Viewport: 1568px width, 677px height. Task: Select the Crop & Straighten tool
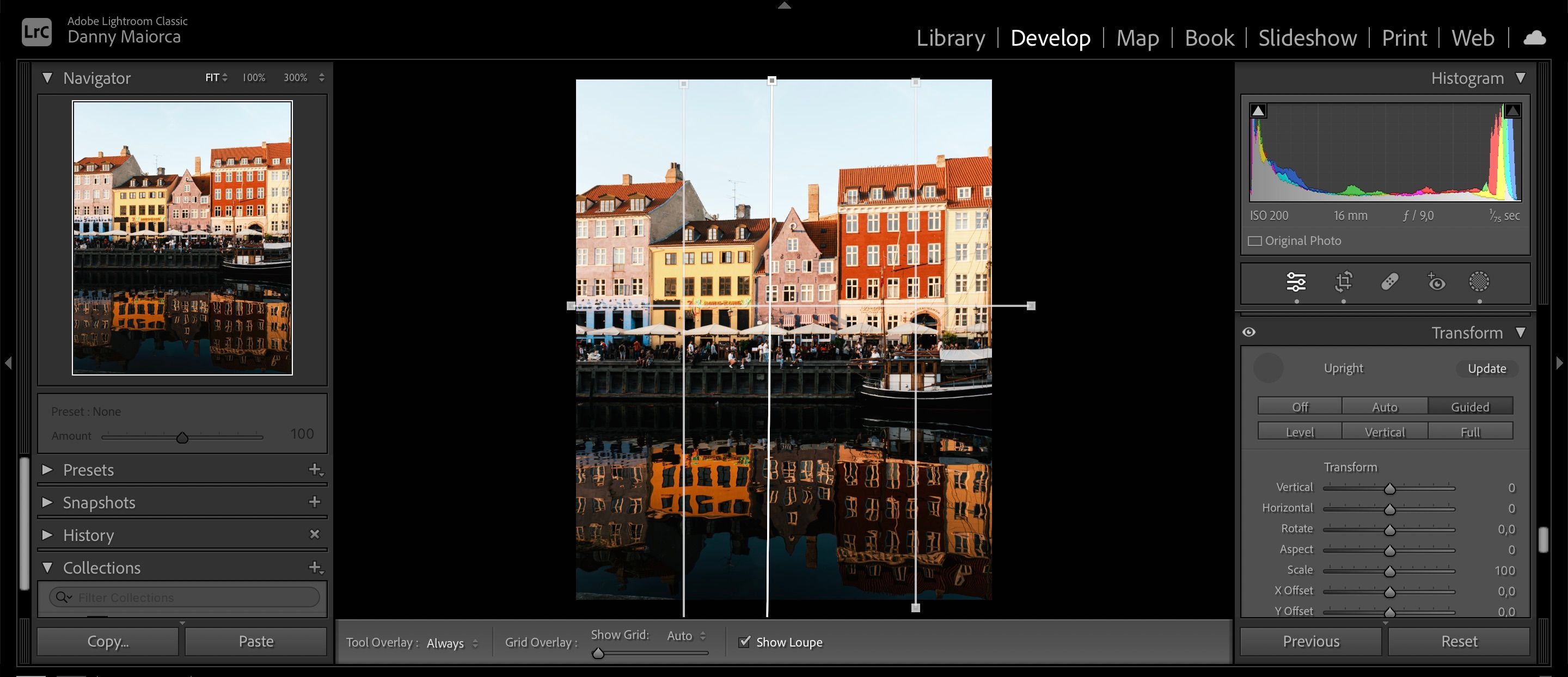(1343, 282)
